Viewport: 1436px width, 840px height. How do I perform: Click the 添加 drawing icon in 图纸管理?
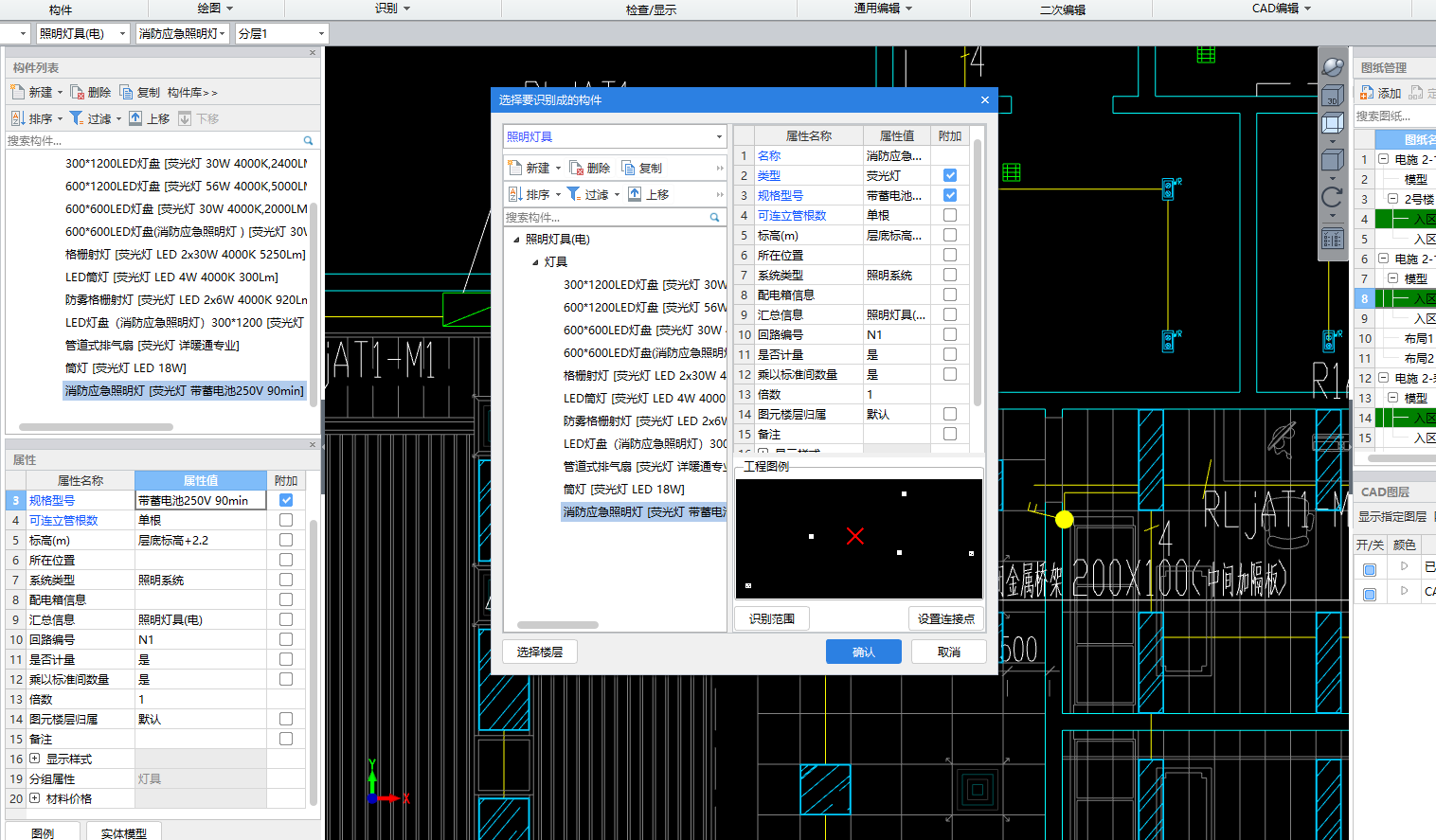pyautogui.click(x=1367, y=93)
